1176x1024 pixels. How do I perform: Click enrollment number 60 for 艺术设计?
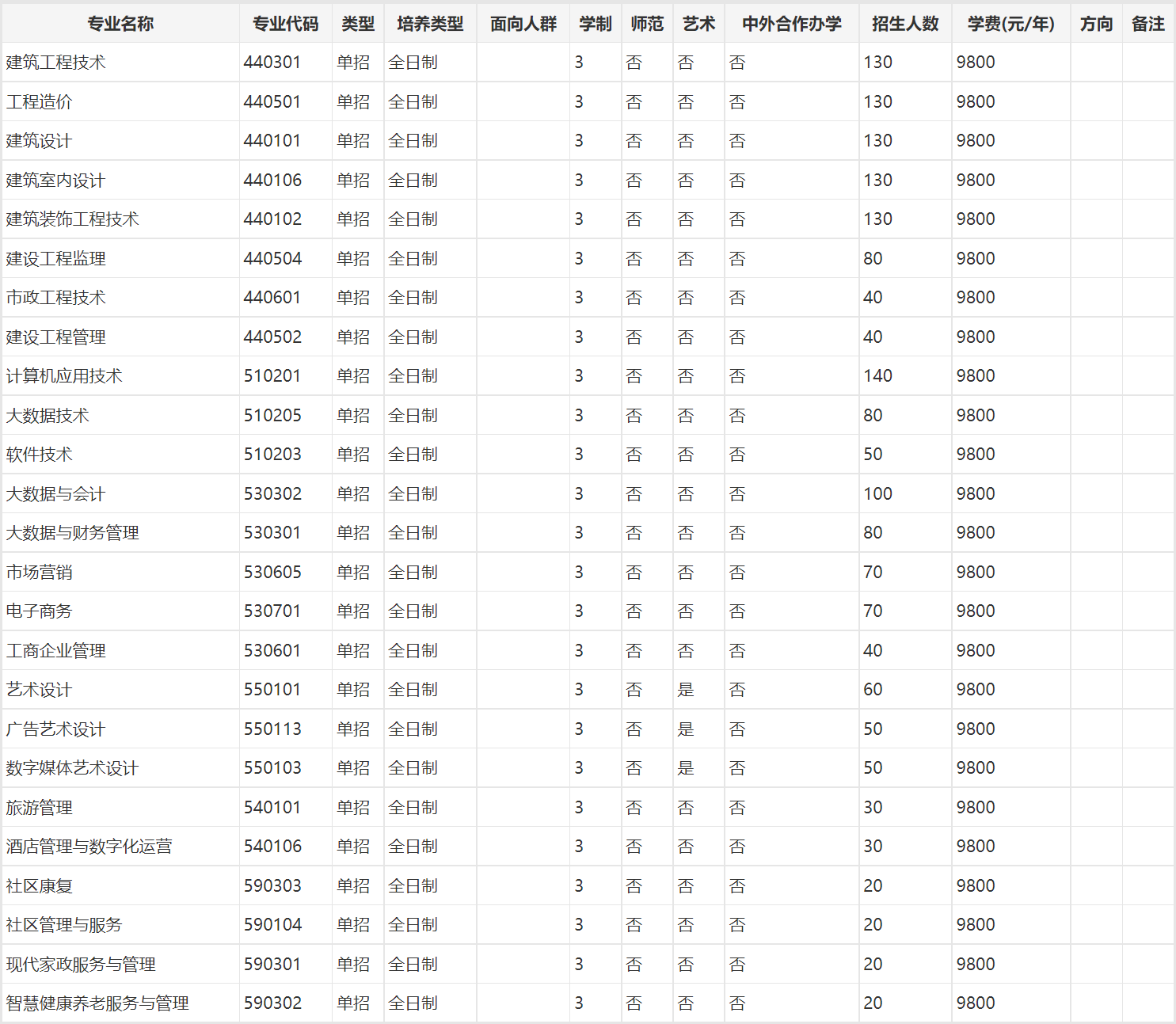click(873, 690)
